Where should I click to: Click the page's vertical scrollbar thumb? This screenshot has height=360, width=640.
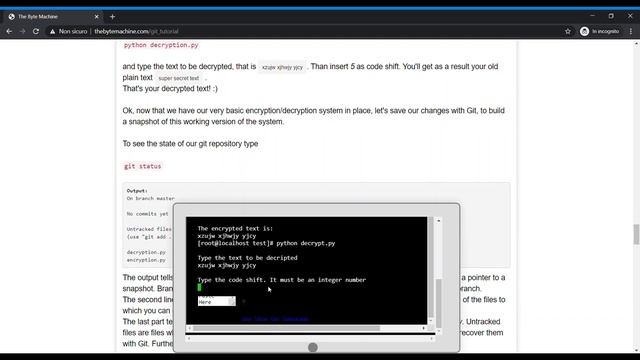[x=636, y=234]
